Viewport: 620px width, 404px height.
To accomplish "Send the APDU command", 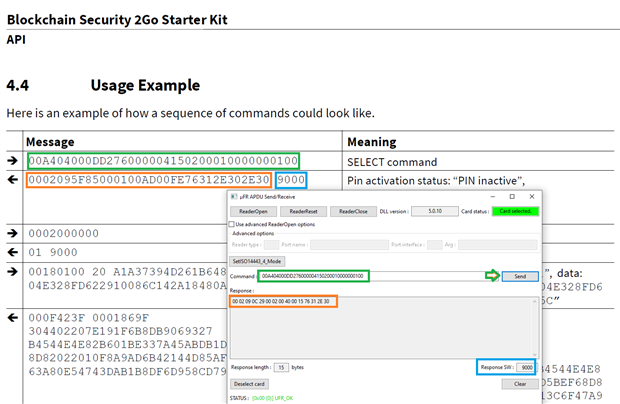I will click(x=519, y=275).
